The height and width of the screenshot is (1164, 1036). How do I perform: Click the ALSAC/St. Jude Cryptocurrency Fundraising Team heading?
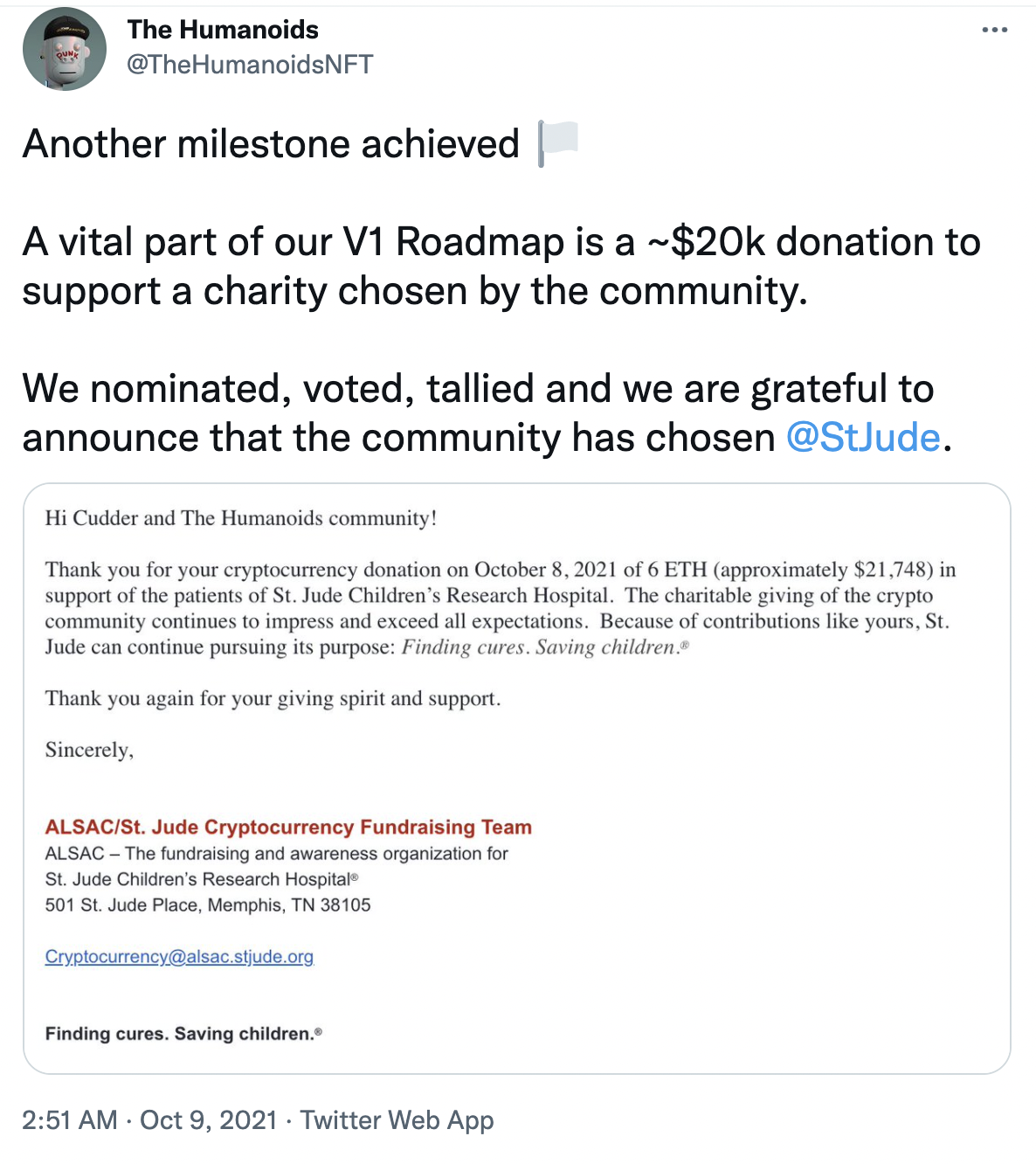(x=288, y=828)
